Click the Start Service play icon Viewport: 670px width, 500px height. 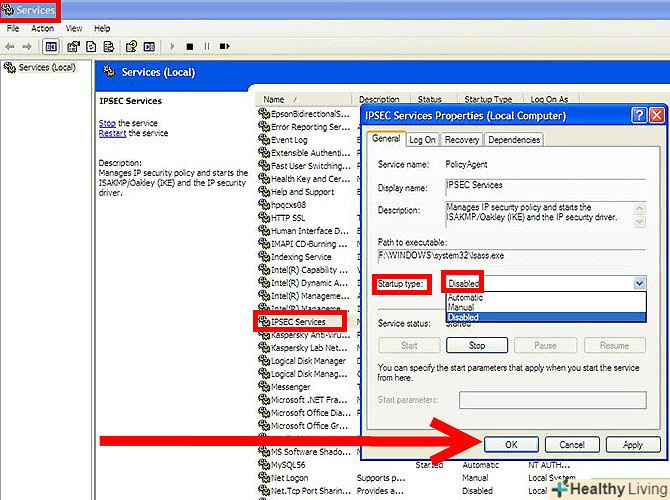[172, 46]
